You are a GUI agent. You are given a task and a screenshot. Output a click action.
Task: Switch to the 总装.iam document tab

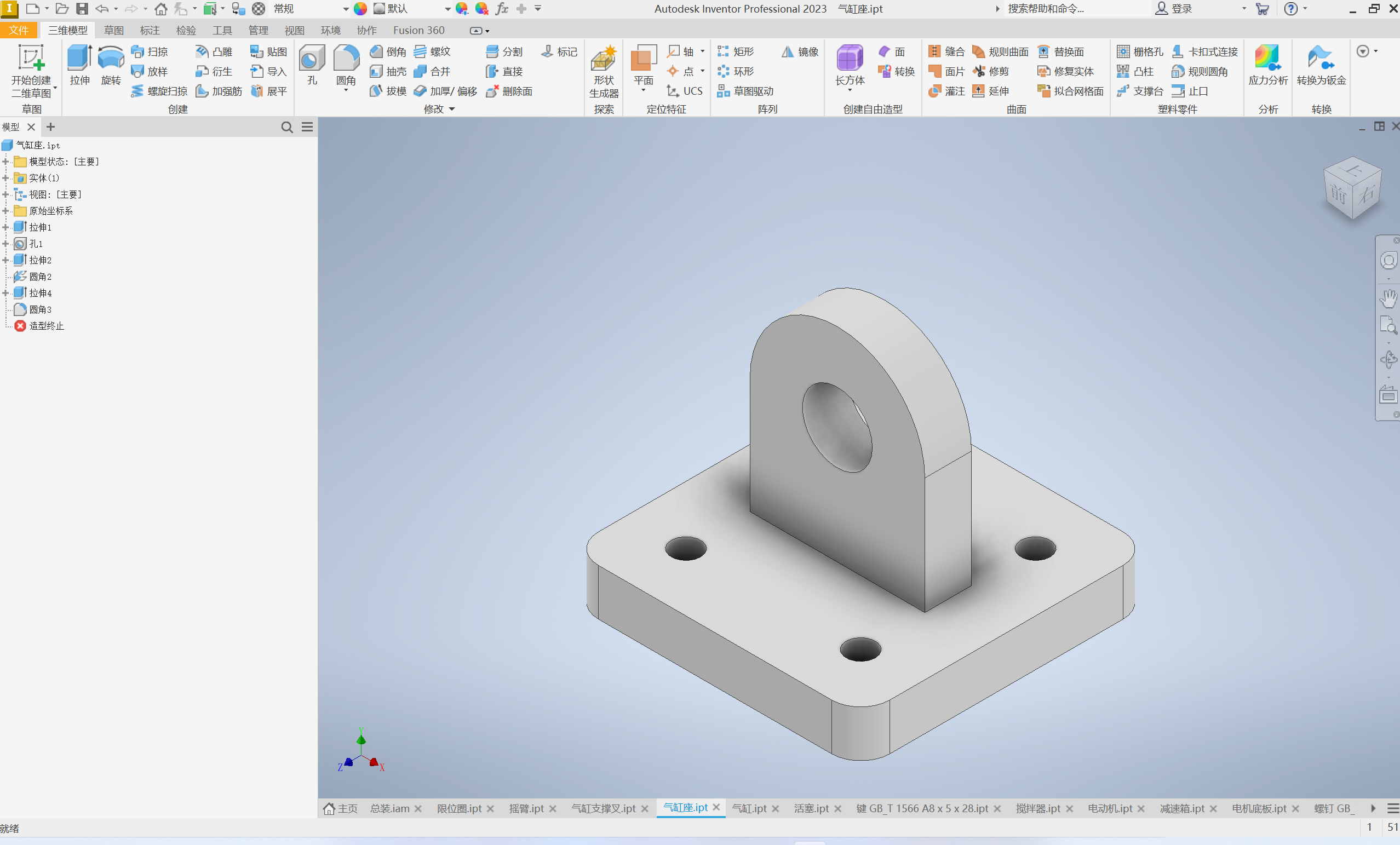390,808
